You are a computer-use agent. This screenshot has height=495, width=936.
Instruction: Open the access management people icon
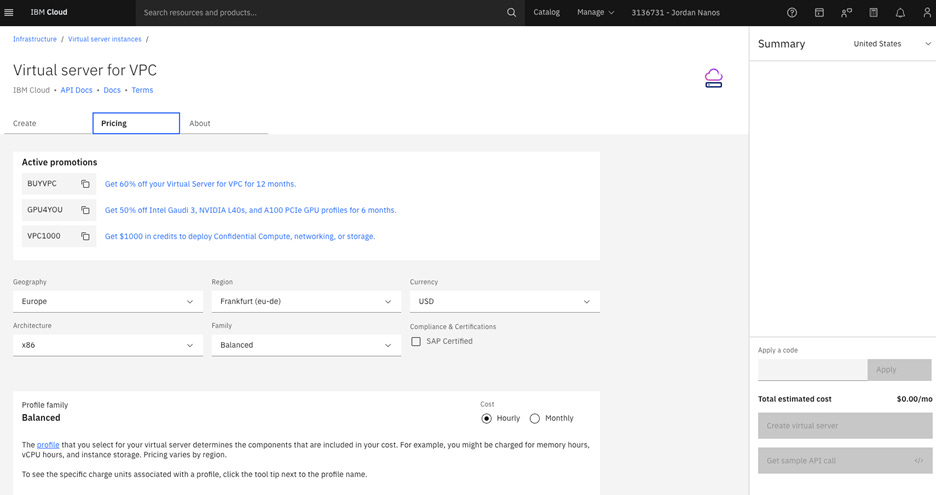point(846,13)
